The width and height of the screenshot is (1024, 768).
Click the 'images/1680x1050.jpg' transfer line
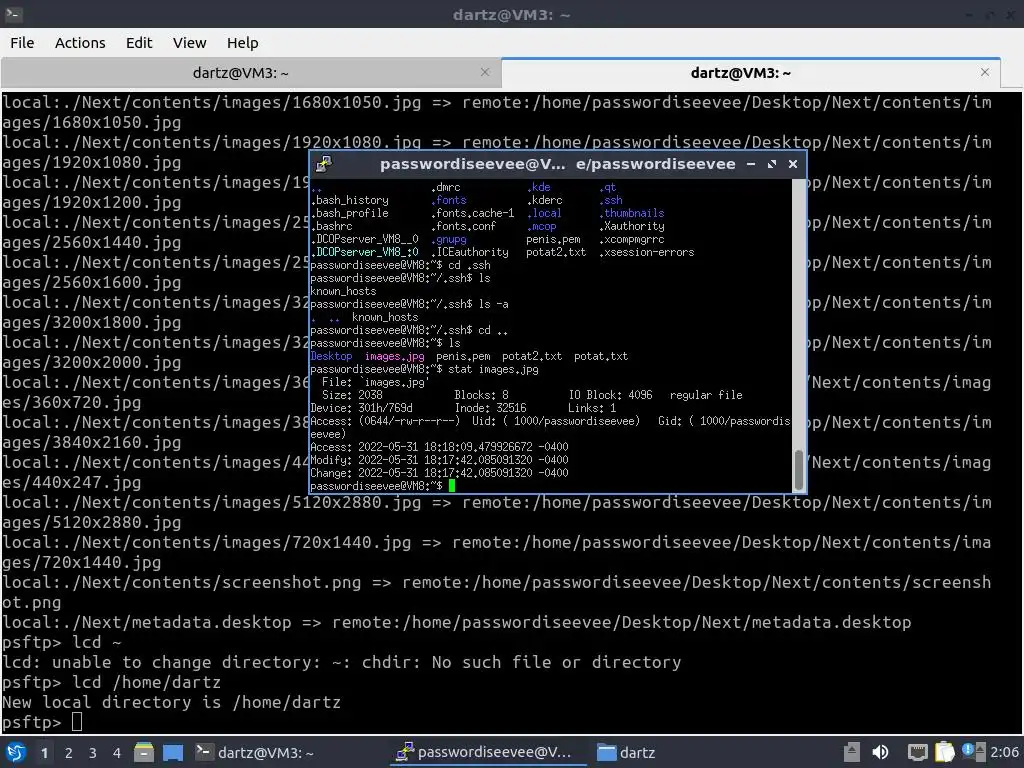point(496,112)
